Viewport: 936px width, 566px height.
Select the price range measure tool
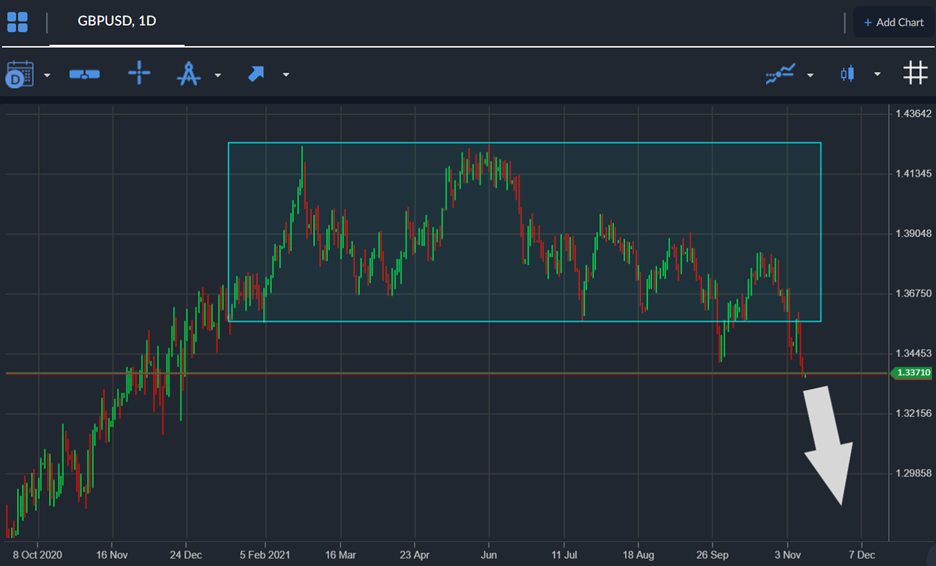tap(84, 74)
